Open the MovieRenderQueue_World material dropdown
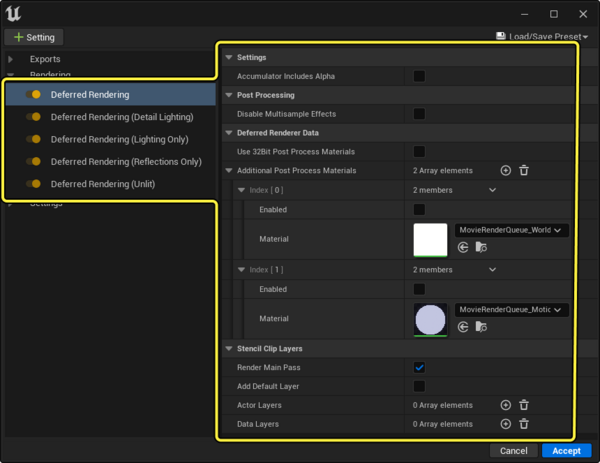 click(511, 230)
